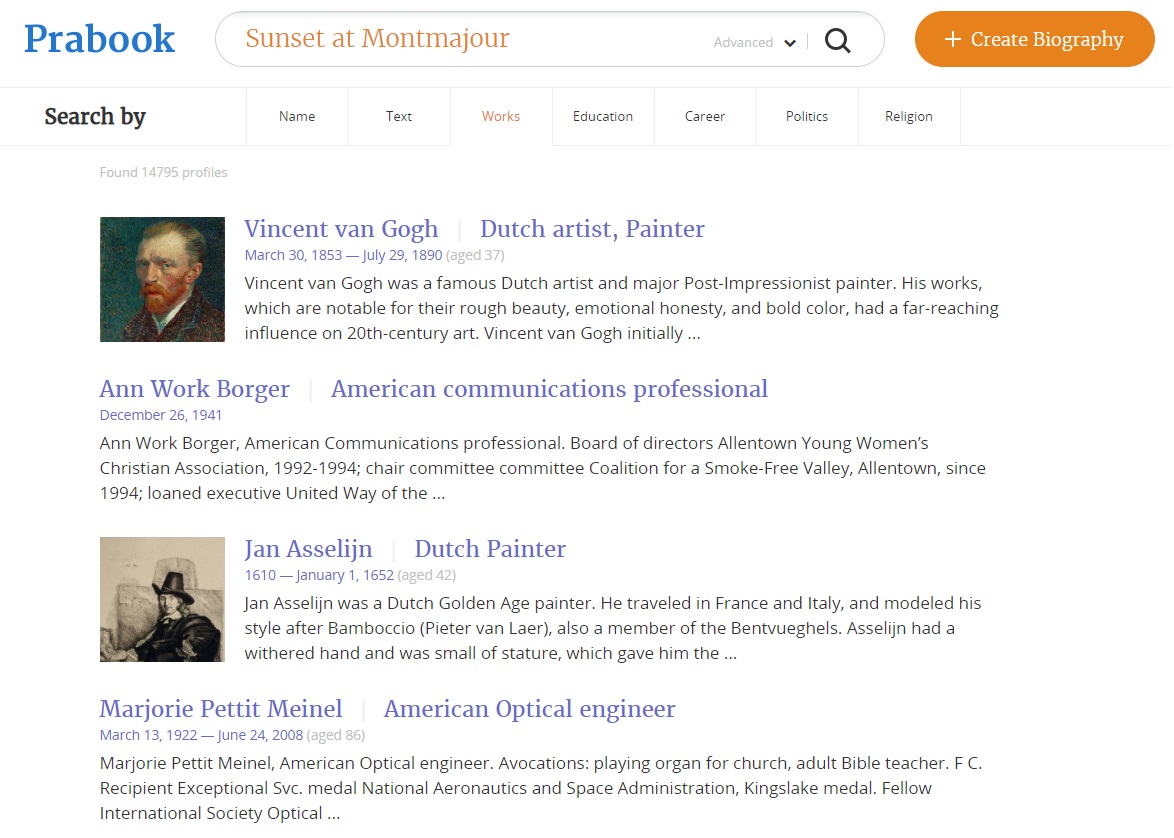Click the 'December 26, 1941' date

(x=160, y=415)
